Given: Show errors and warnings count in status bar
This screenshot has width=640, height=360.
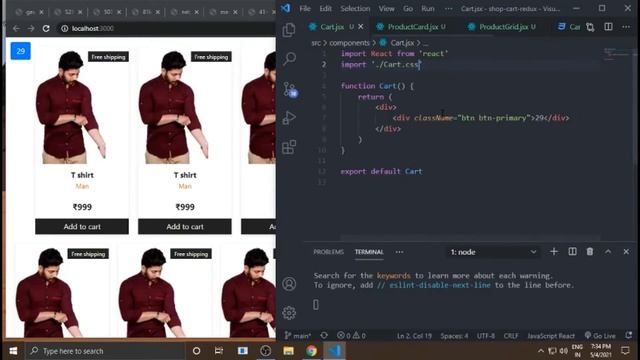Looking at the screenshot, I should [351, 336].
